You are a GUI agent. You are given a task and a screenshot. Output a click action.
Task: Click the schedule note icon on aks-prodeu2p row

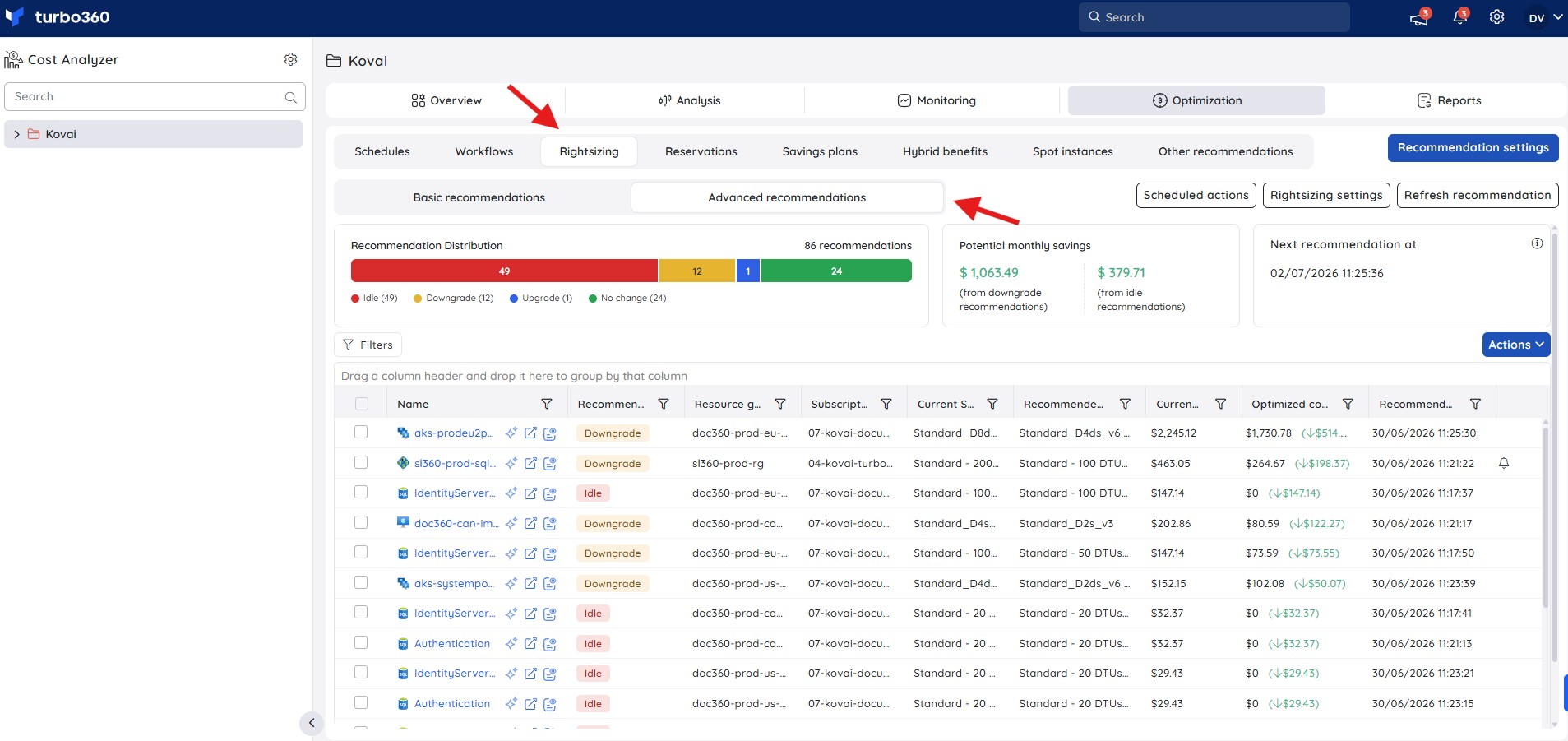[550, 433]
